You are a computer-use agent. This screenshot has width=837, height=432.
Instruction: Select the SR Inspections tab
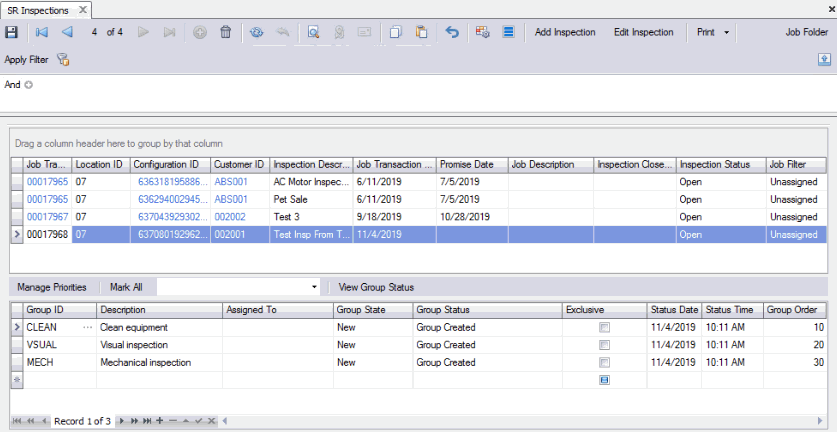point(36,9)
